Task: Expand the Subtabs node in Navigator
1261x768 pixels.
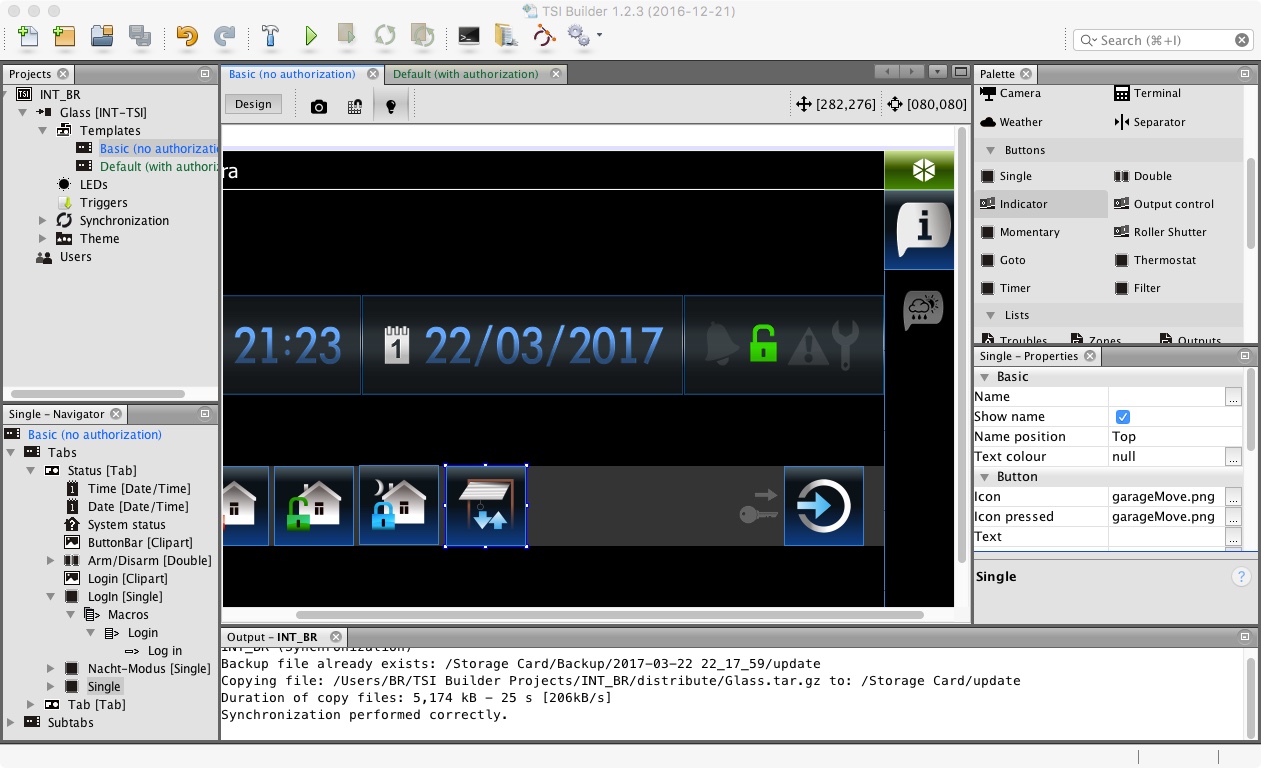Action: click(x=12, y=723)
